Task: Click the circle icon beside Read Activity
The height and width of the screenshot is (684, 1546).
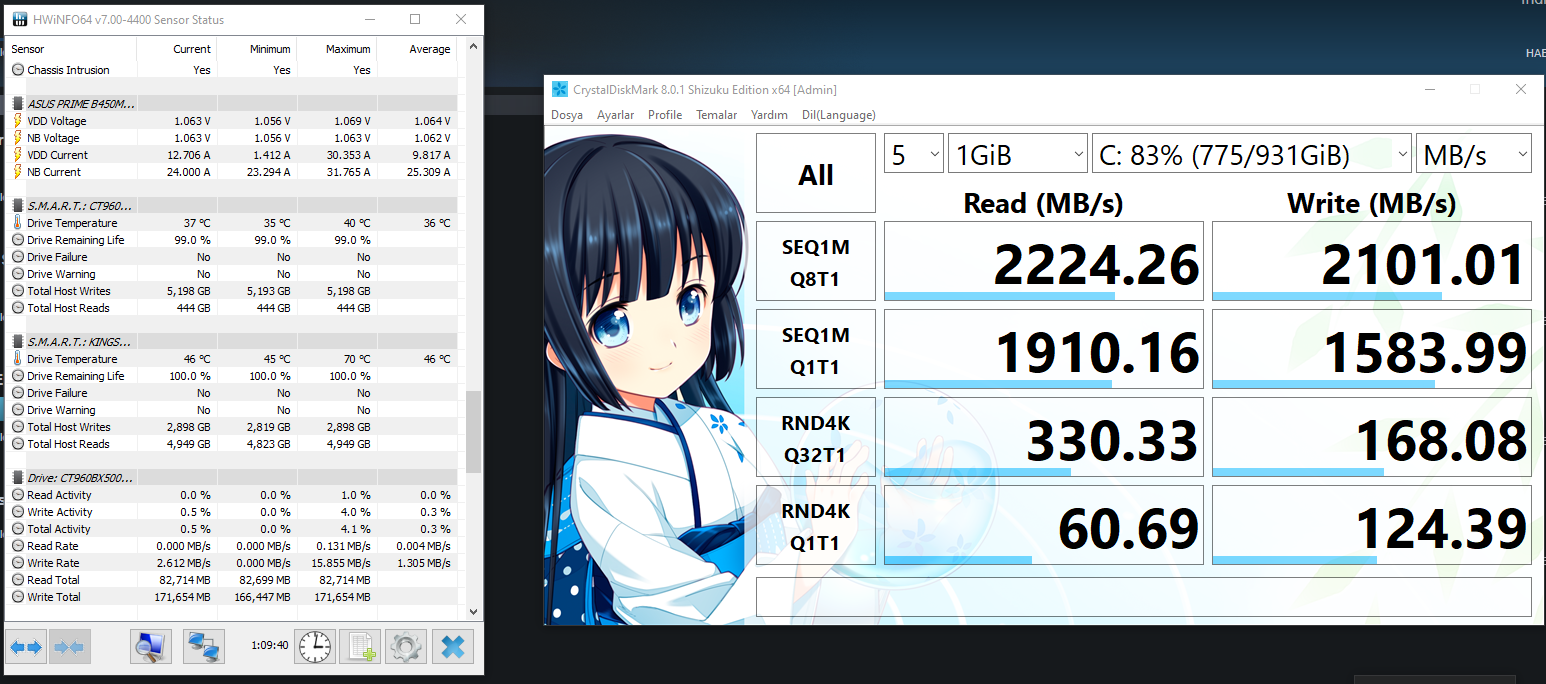Action: point(18,495)
